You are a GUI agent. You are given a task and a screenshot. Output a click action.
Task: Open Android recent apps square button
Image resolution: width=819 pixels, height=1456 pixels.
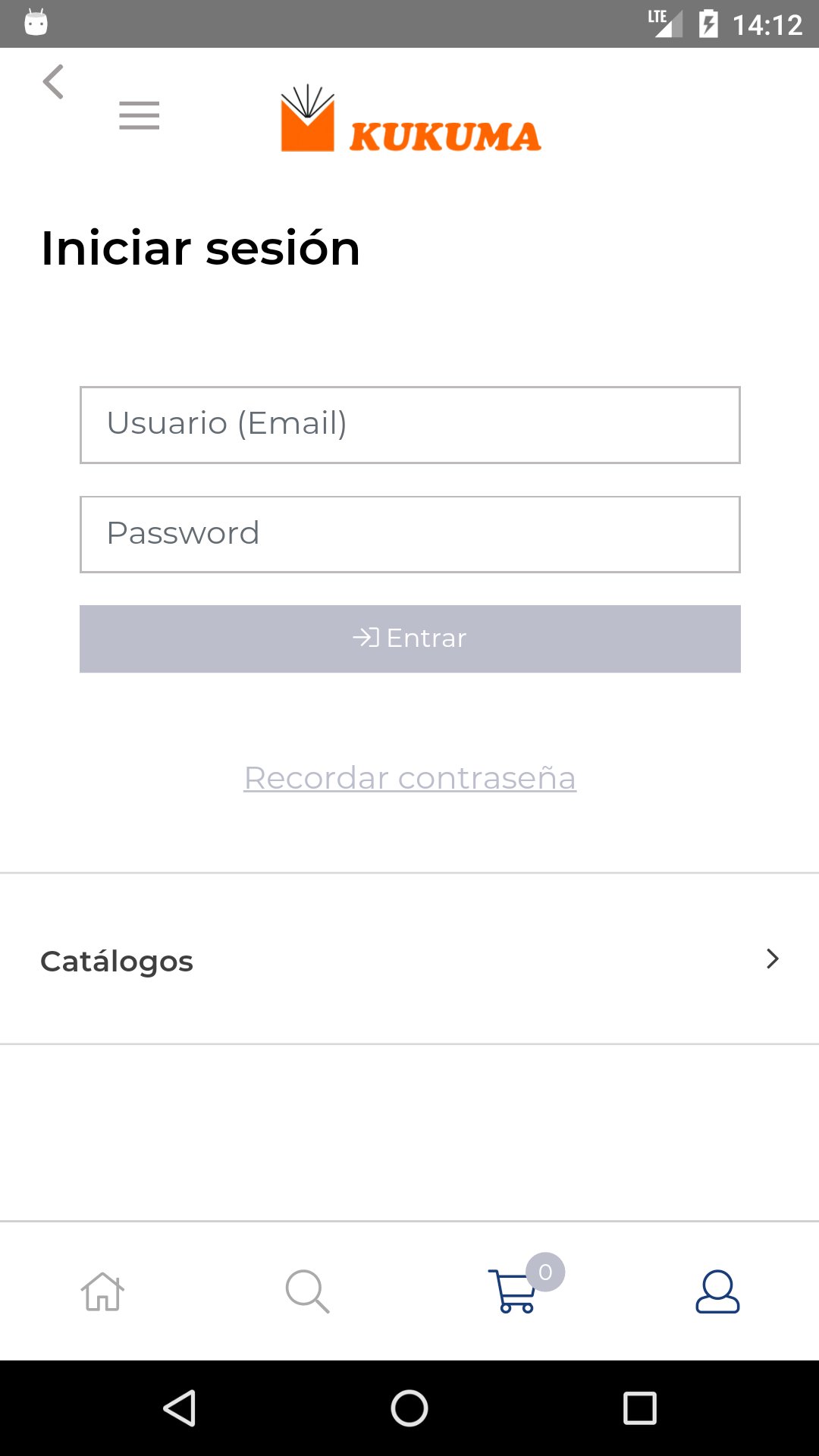point(640,1408)
